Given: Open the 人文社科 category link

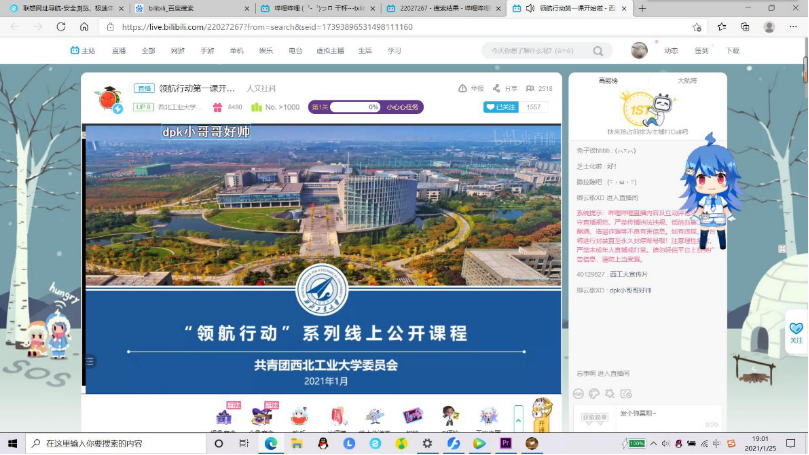Looking at the screenshot, I should point(261,88).
